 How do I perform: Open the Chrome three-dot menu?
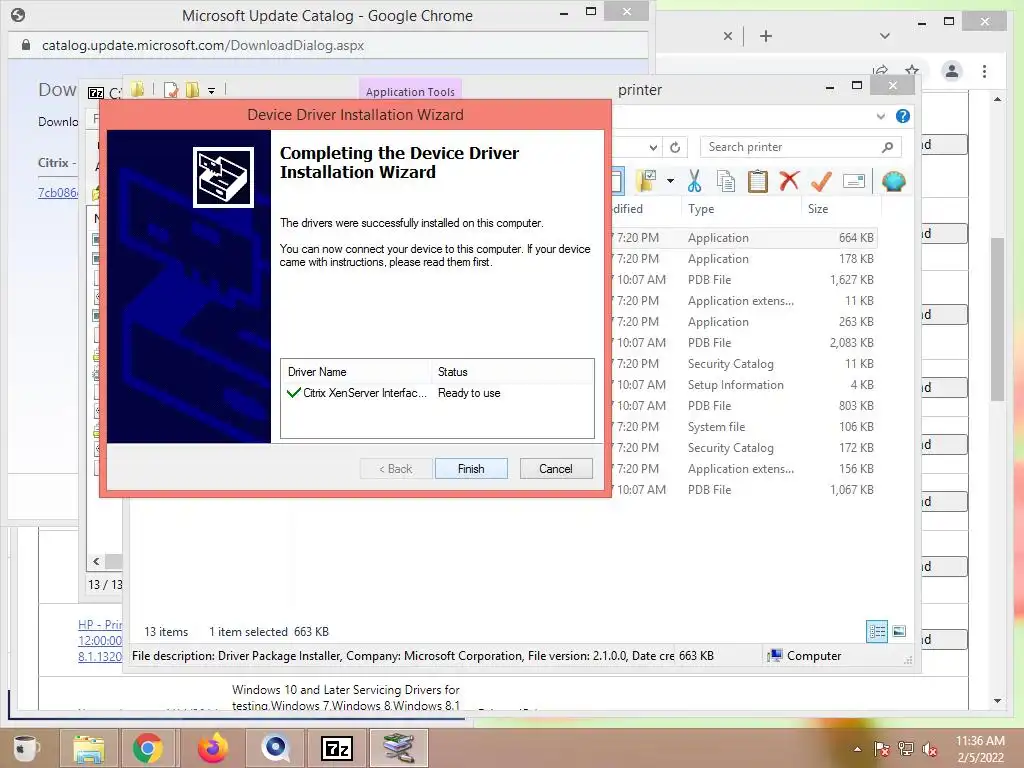coord(984,71)
